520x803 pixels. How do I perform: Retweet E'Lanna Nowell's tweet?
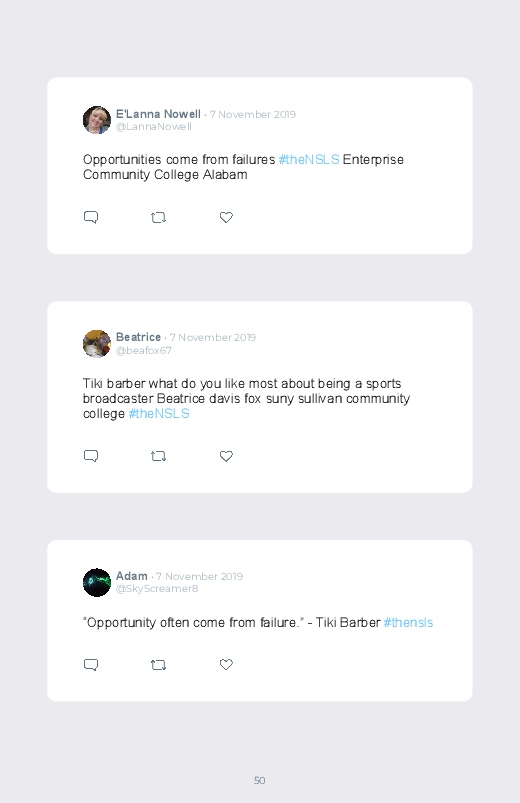(x=158, y=218)
